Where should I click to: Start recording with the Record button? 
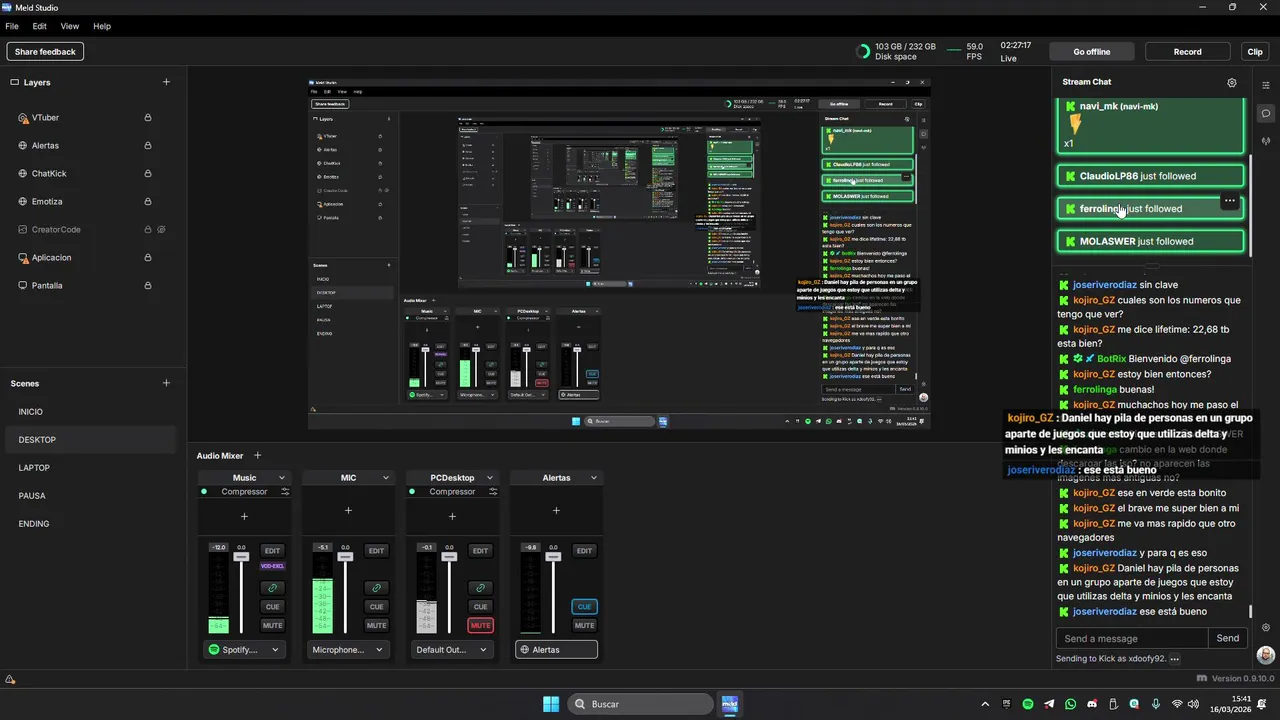1188,52
